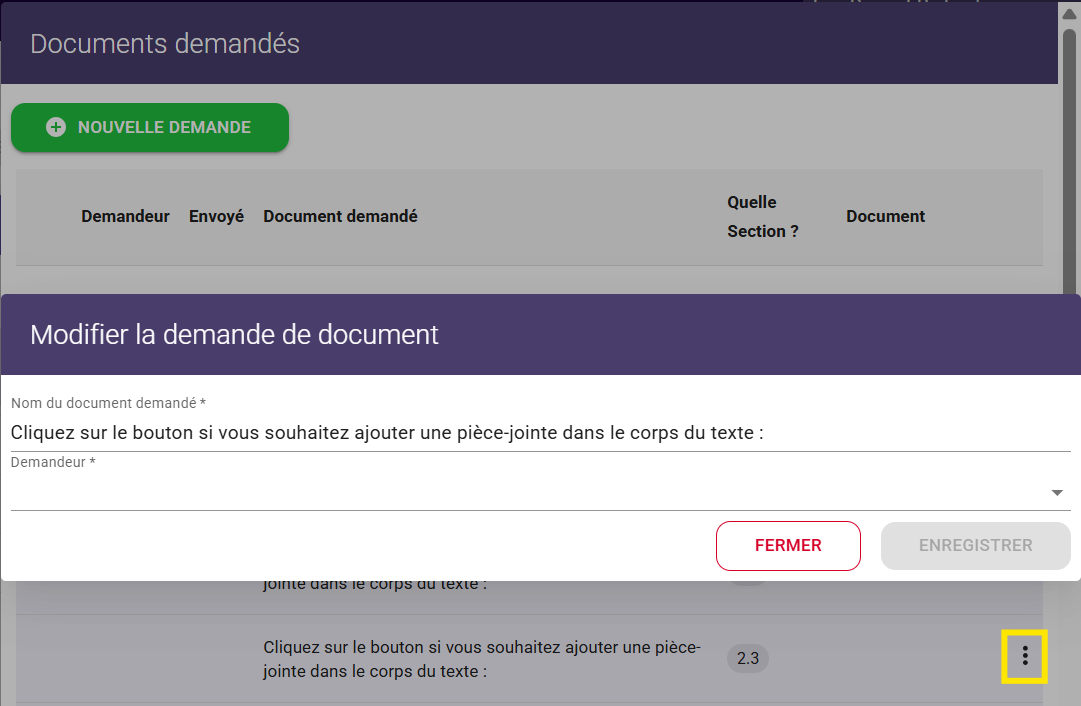This screenshot has width=1081, height=706.
Task: Open the Demandeur selection field
Action: [530, 493]
